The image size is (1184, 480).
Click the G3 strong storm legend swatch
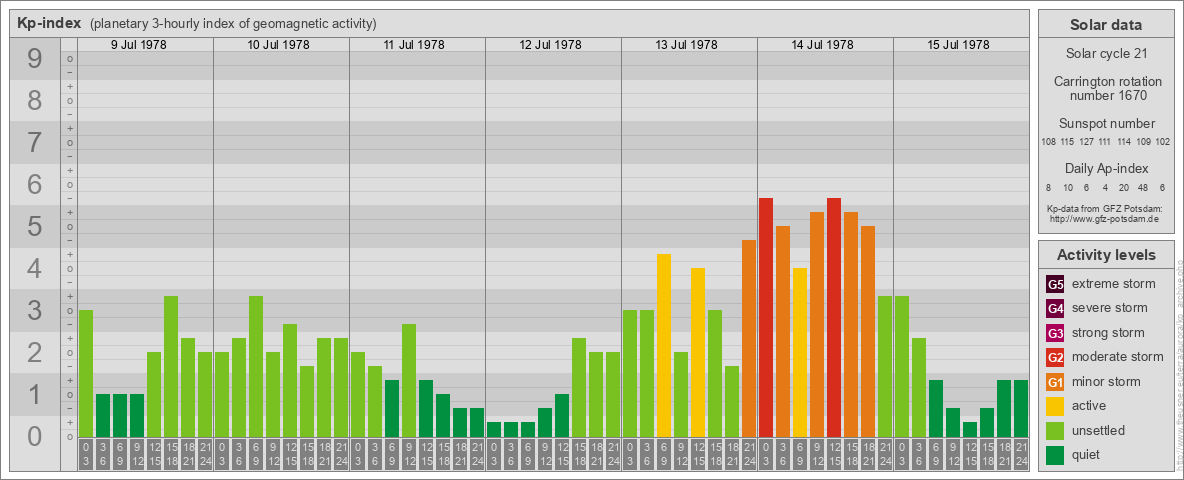(1055, 333)
